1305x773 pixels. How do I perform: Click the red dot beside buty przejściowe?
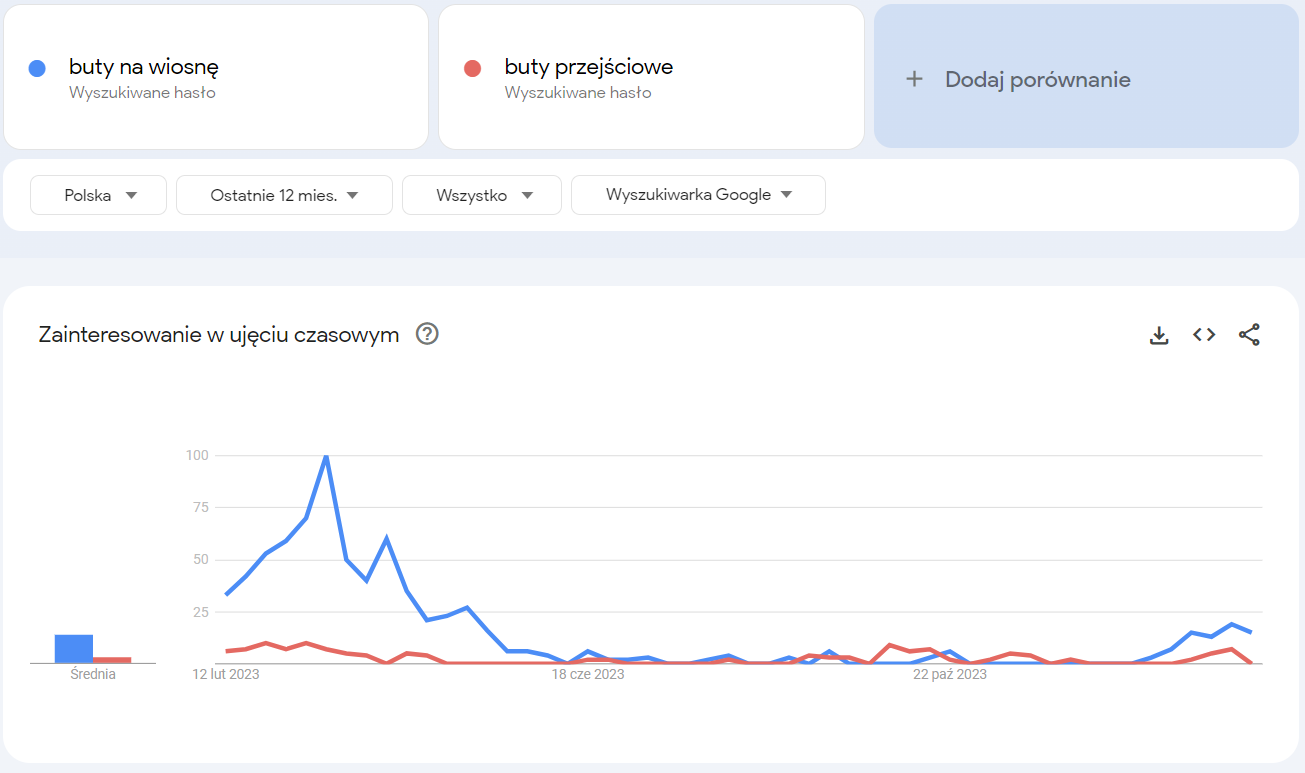pyautogui.click(x=473, y=67)
